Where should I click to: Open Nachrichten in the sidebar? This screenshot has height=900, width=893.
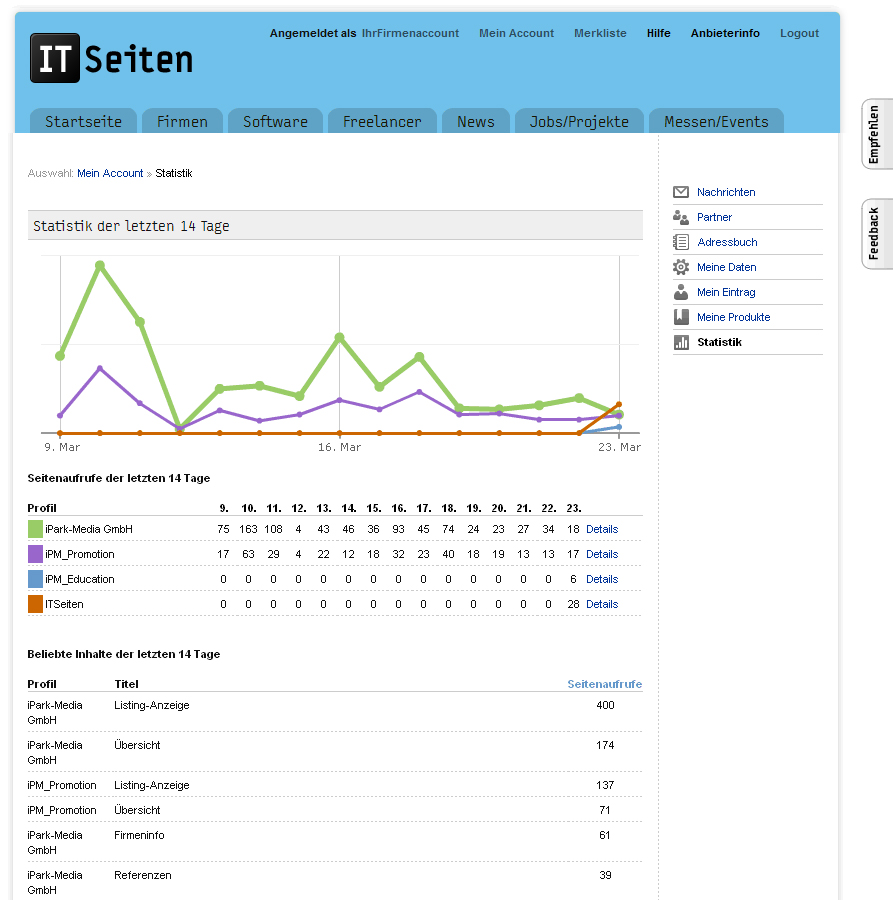(726, 192)
